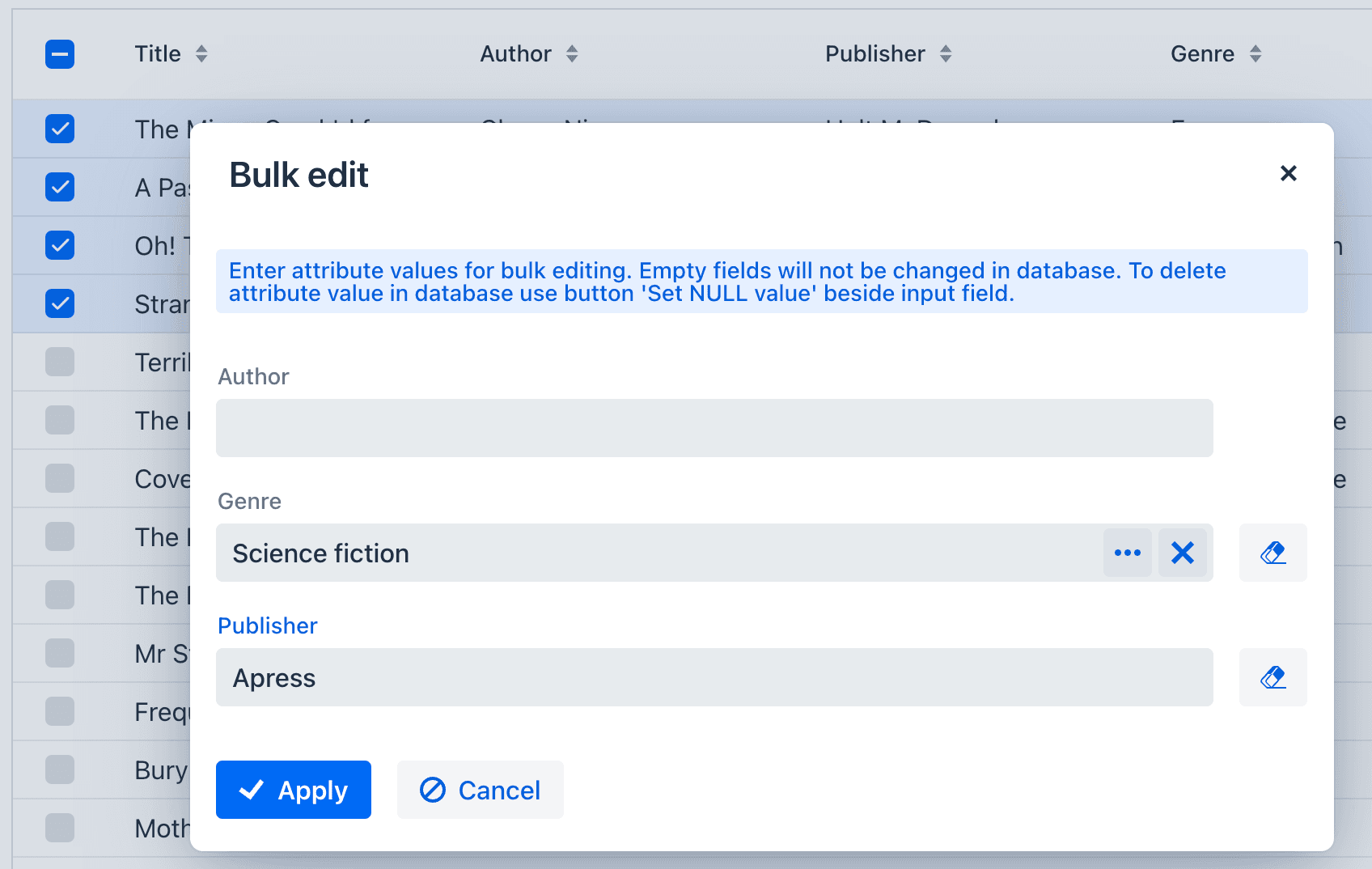The width and height of the screenshot is (1372, 869).
Task: Apply the bulk edit changes
Action: pyautogui.click(x=293, y=790)
